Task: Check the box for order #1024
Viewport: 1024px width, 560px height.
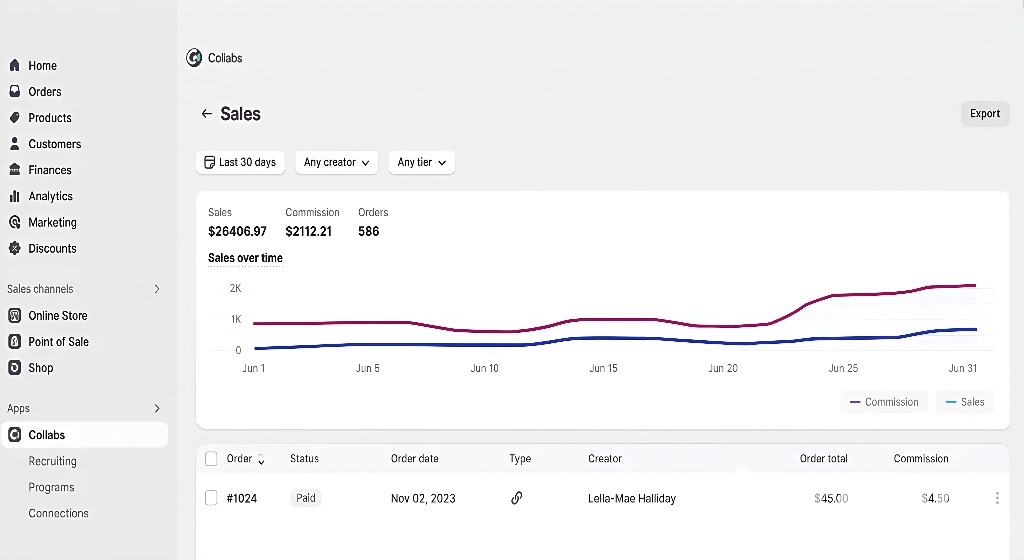Action: pos(211,498)
